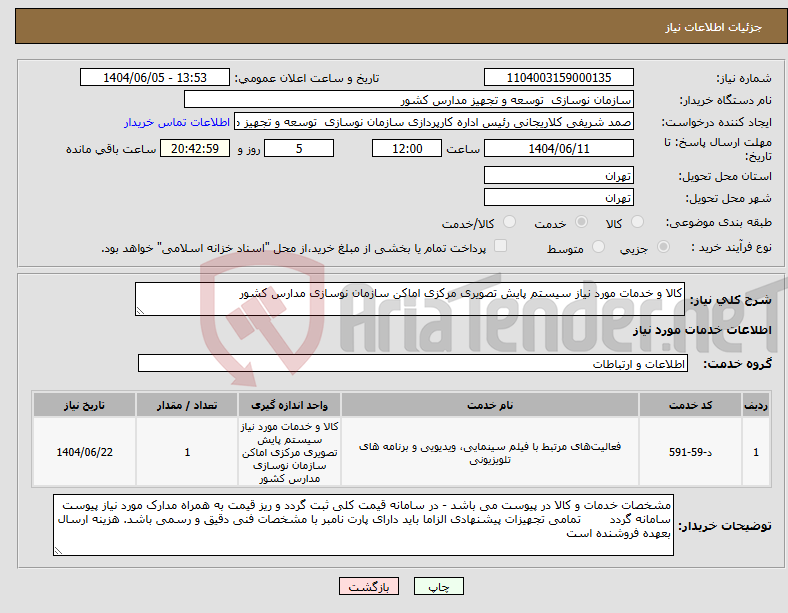Viewport: 788px width, 613px height.
Task: Click the delivery city field تهران
Action: point(558,197)
